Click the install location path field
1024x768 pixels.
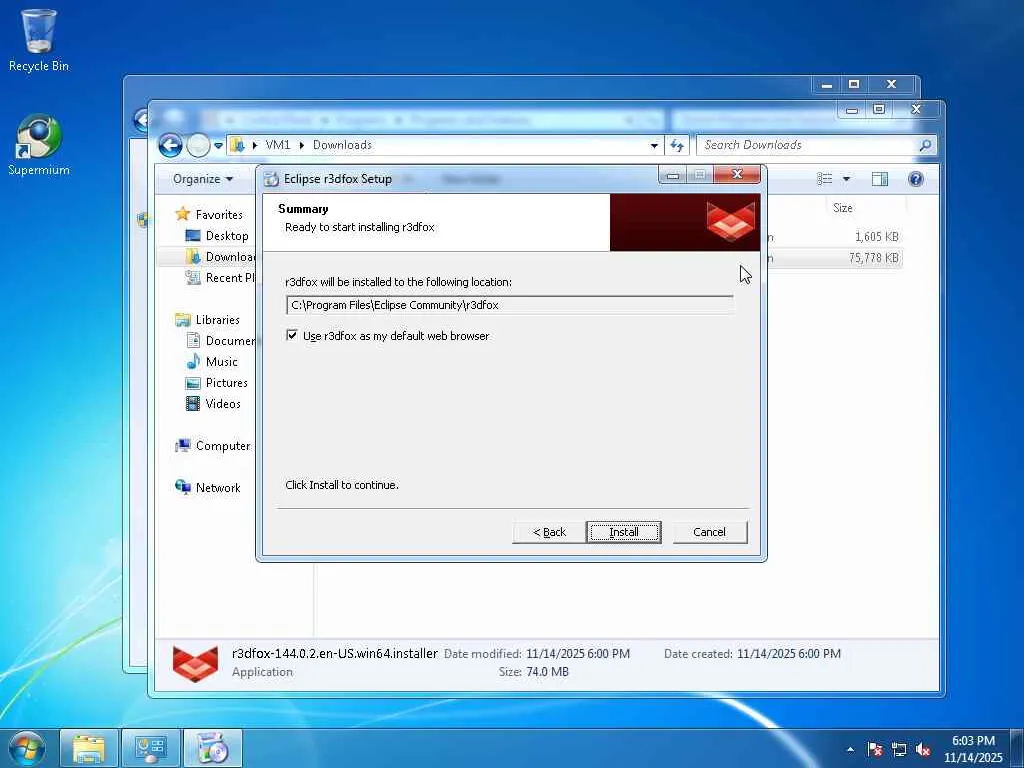(x=509, y=305)
